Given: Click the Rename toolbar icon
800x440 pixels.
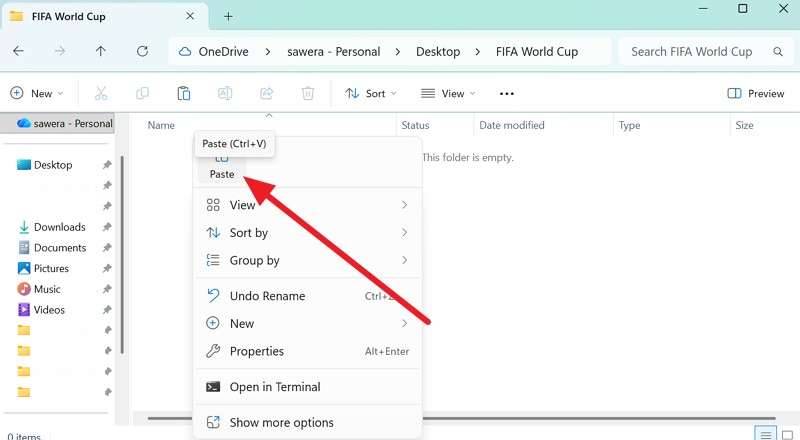Looking at the screenshot, I should click(x=225, y=93).
